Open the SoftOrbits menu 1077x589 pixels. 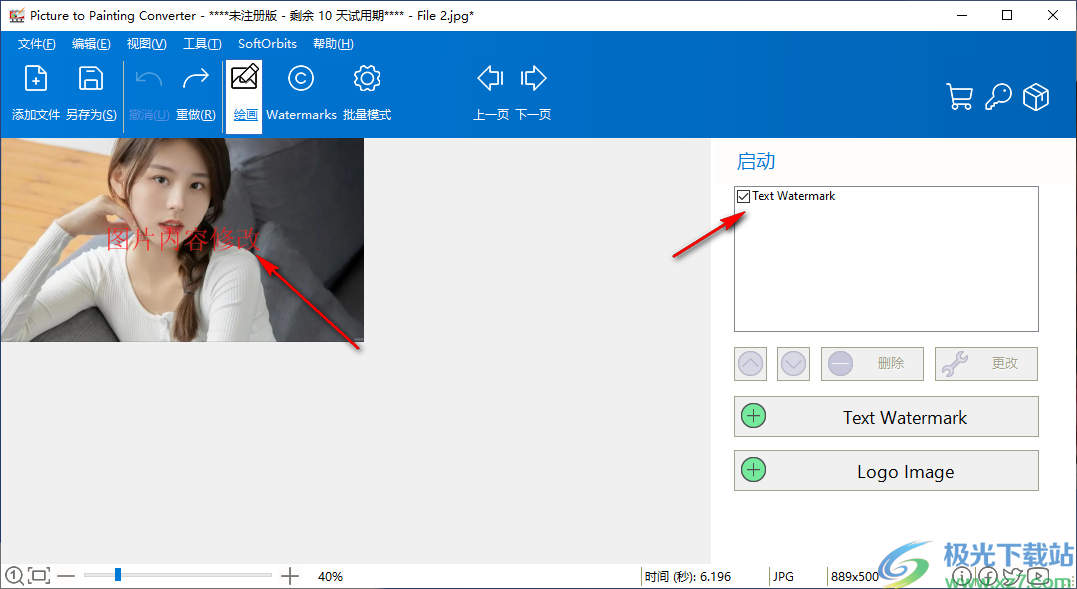(267, 44)
